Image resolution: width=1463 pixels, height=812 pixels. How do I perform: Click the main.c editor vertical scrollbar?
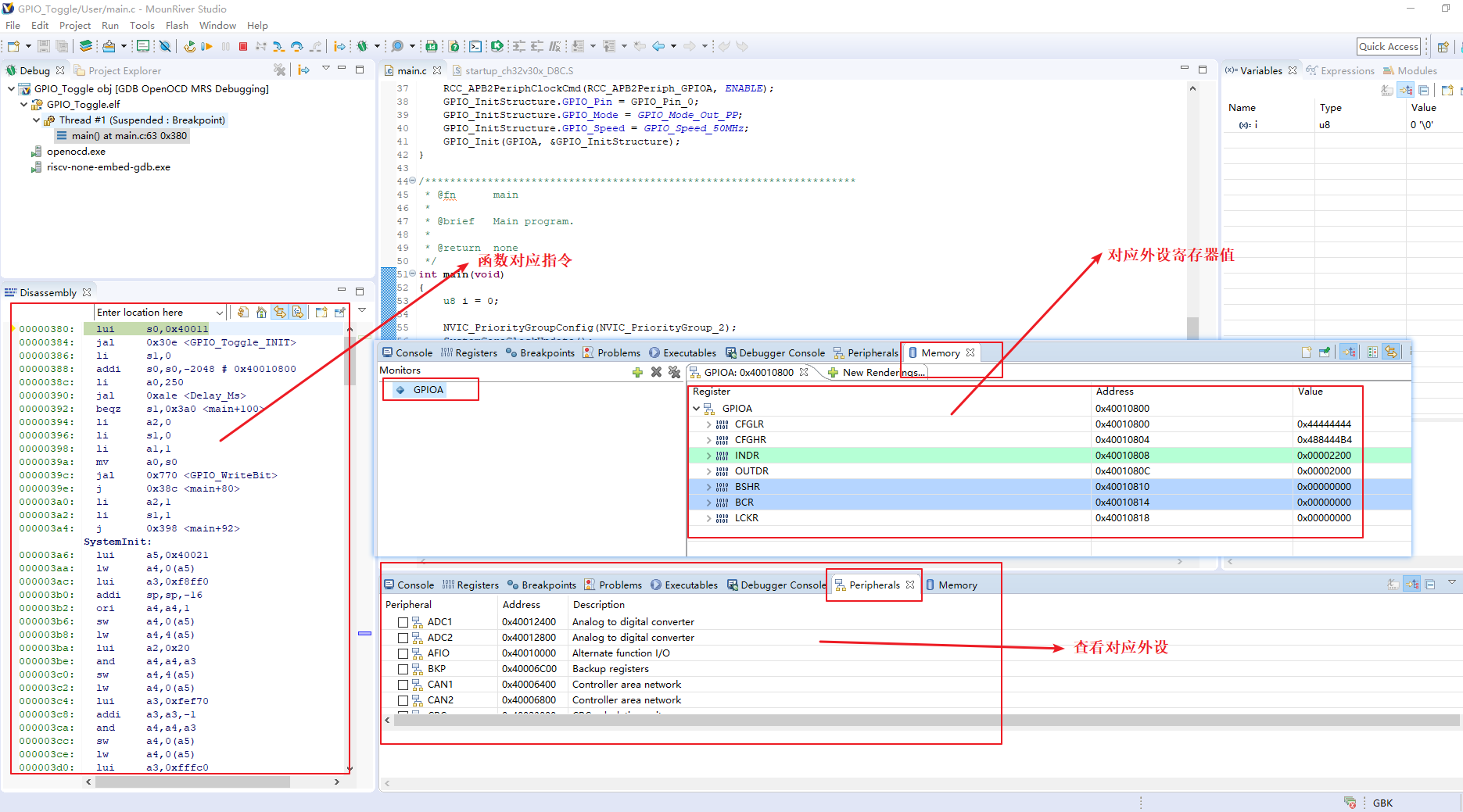[x=1192, y=327]
